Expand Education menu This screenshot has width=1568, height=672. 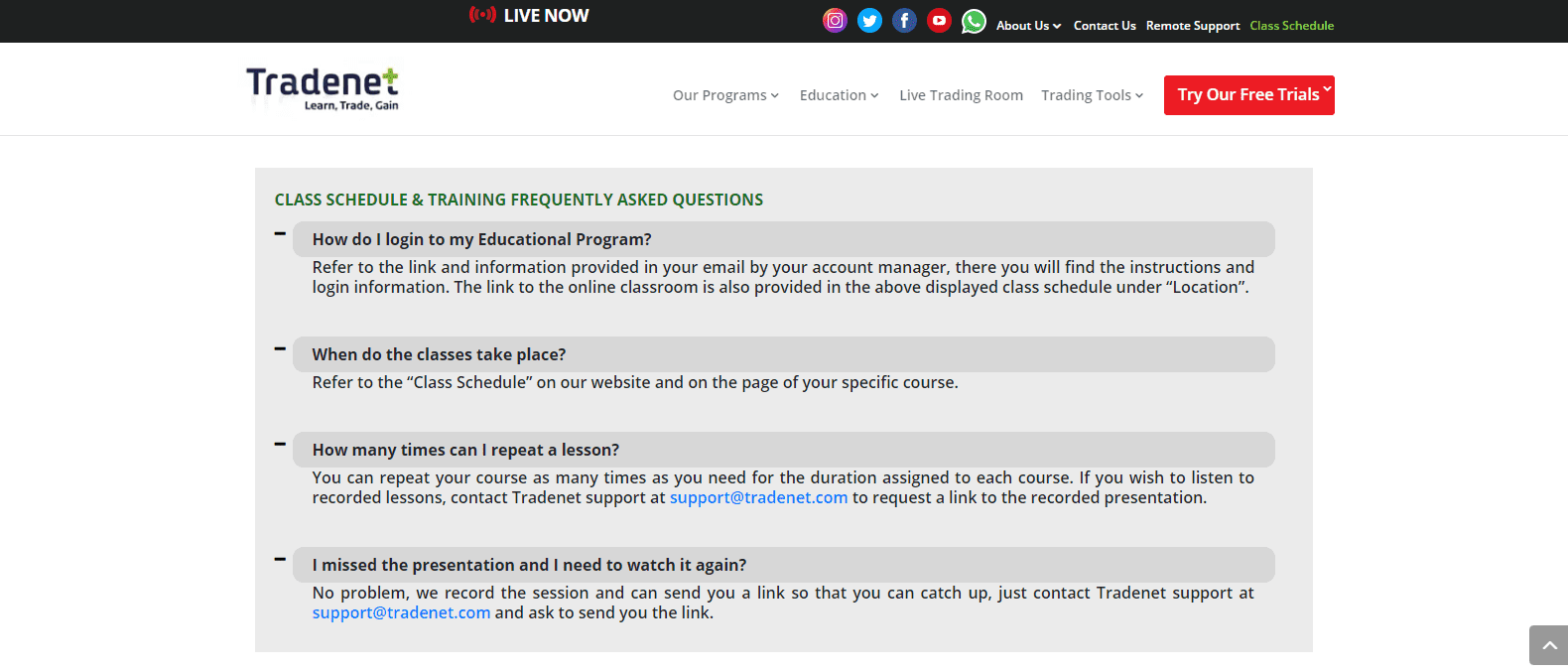(x=839, y=95)
